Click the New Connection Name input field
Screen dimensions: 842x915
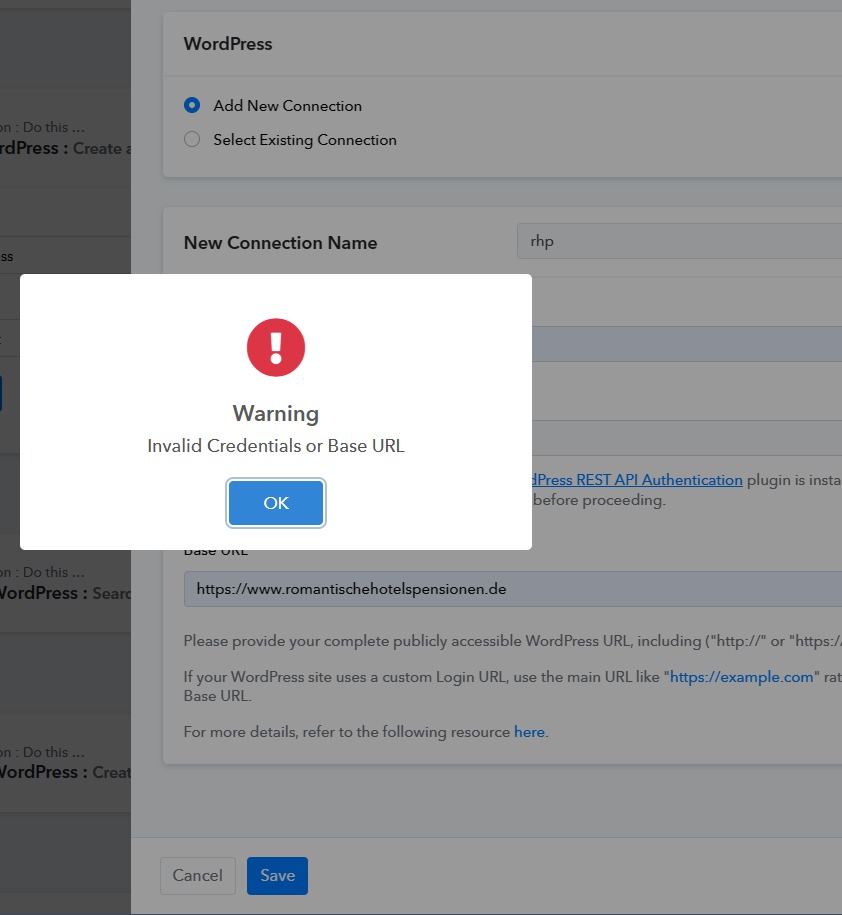click(x=679, y=241)
